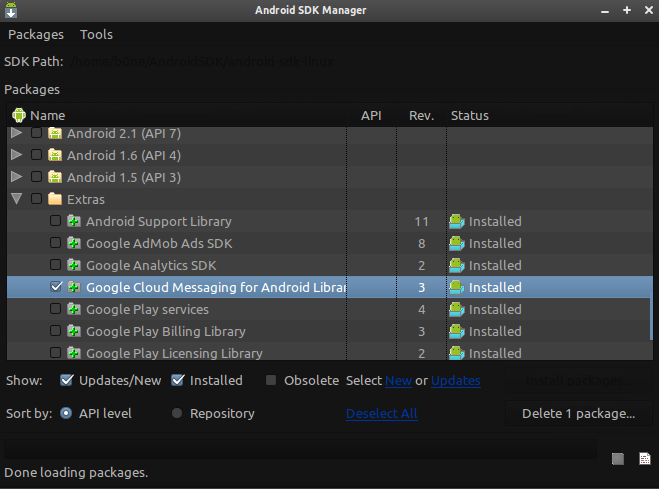Expand the Android 1.5 (API 3) node
Screen dimensions: 659x489
pyautogui.click(x=16, y=176)
